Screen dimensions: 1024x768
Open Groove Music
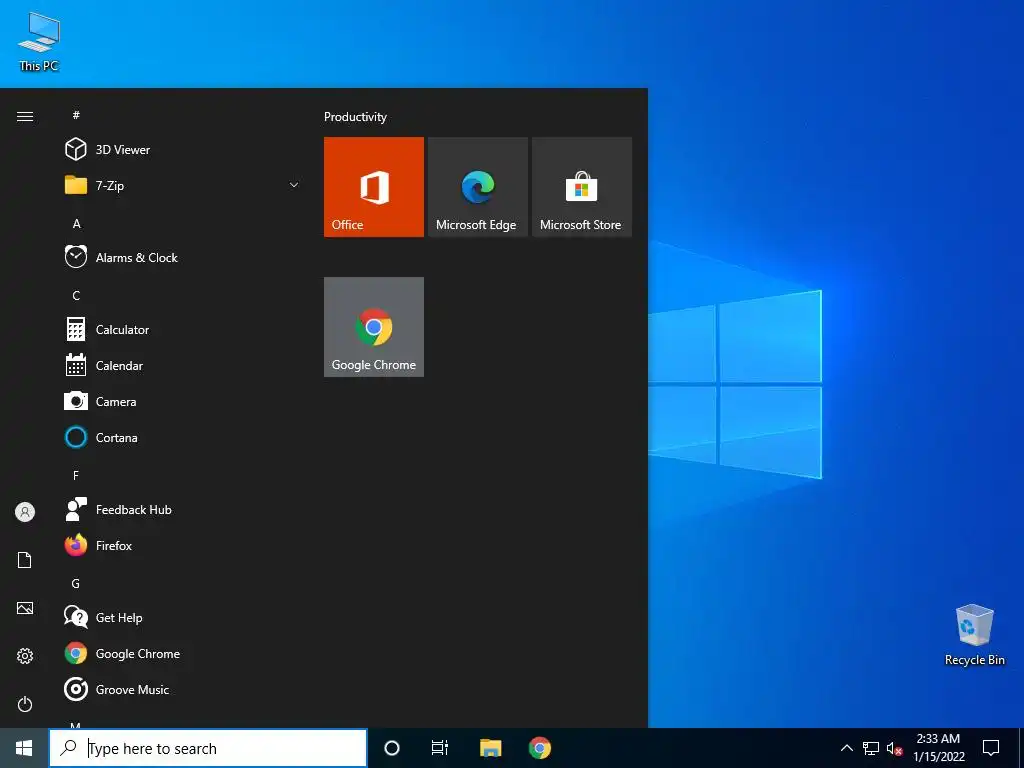[183, 689]
